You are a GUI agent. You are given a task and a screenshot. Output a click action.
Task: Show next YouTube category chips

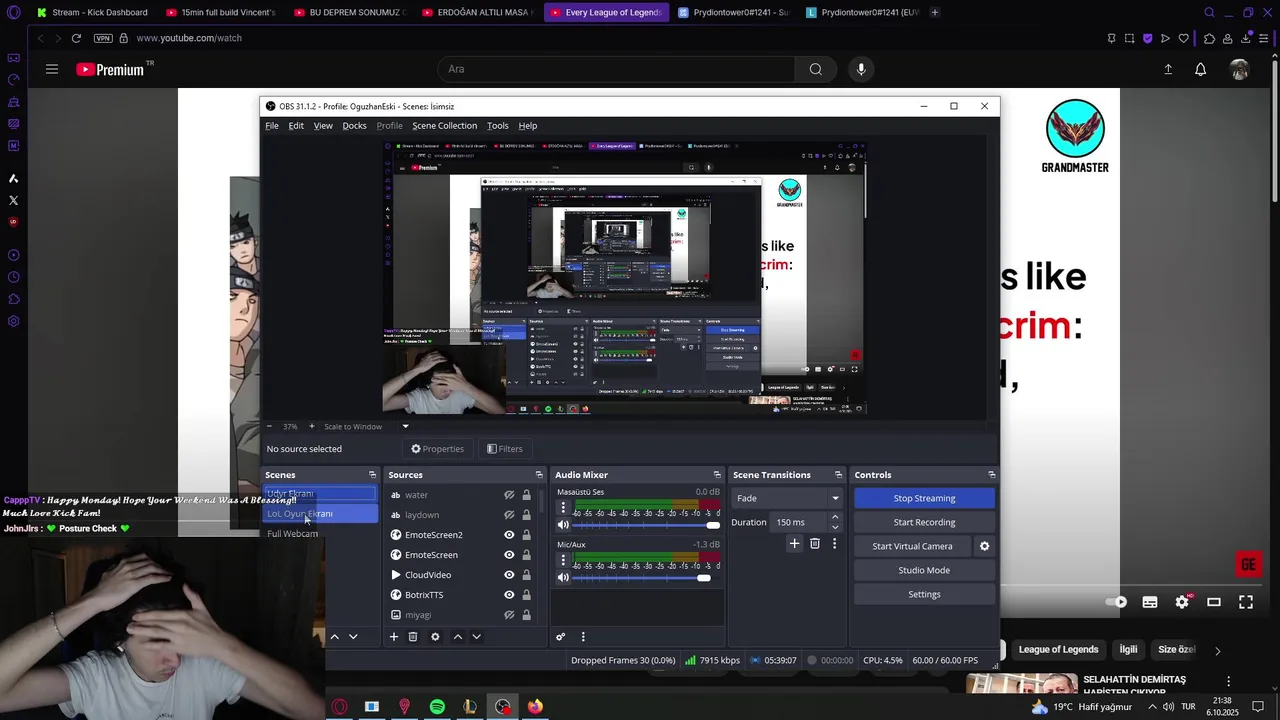coord(1217,650)
